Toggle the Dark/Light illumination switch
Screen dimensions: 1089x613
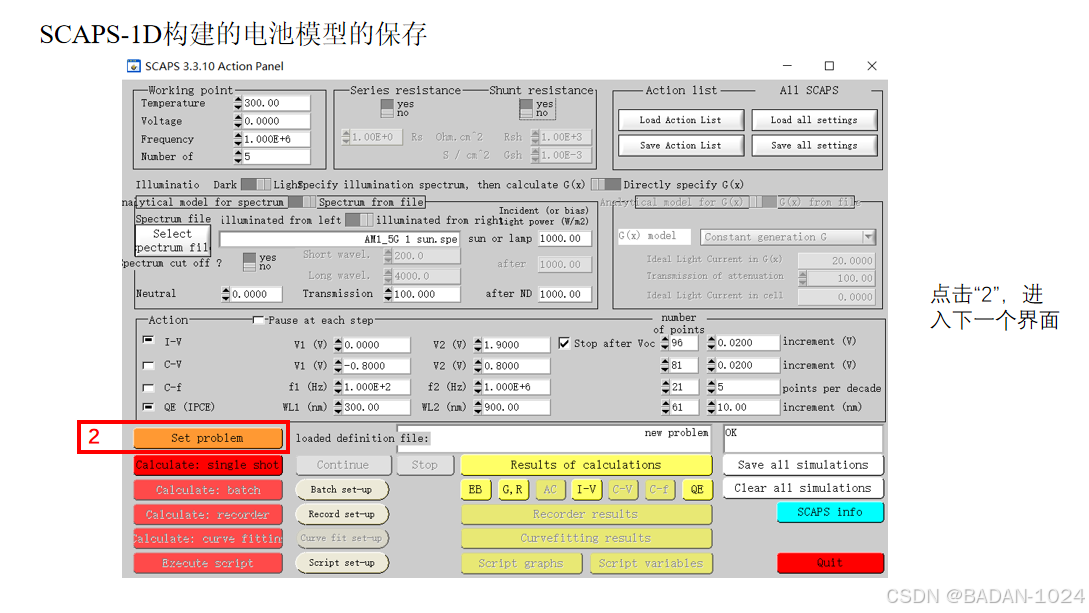click(256, 185)
